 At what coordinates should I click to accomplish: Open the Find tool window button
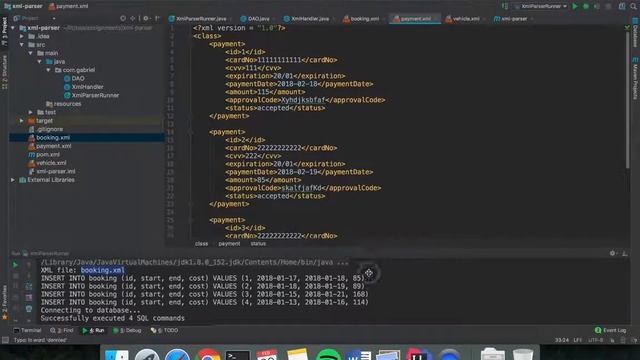click(x=62, y=330)
